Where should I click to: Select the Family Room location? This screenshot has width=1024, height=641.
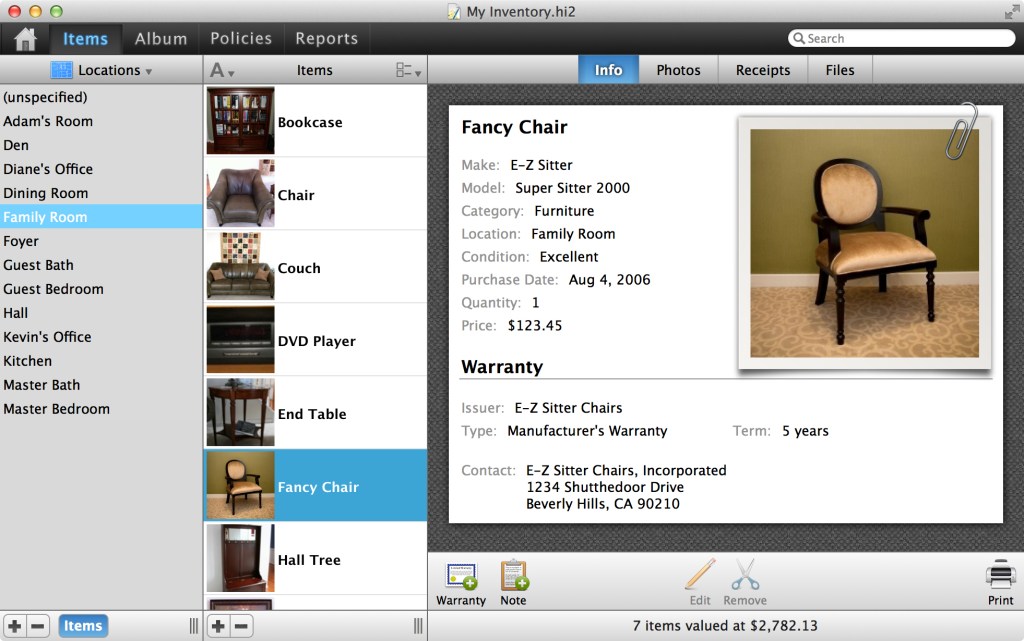(101, 217)
